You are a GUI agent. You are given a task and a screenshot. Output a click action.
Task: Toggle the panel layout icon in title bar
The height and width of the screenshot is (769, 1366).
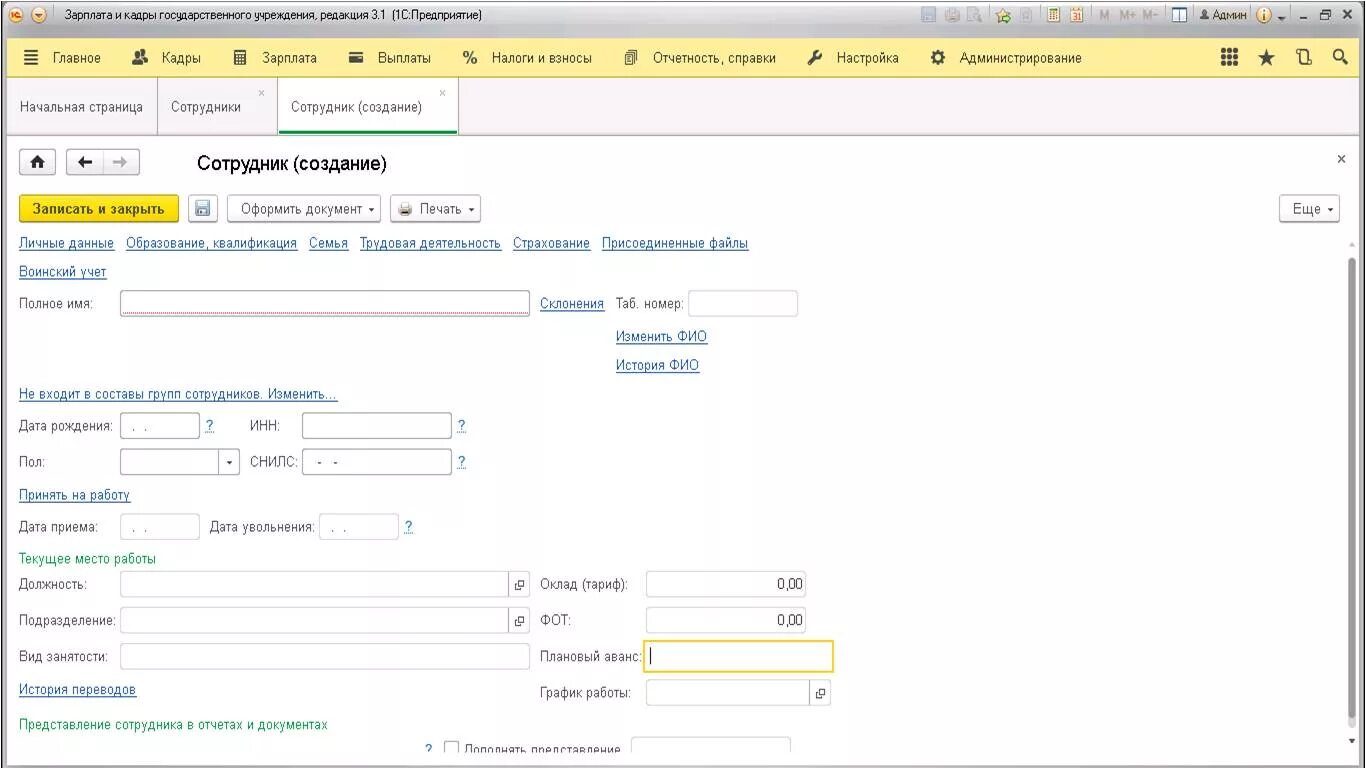coord(1179,15)
